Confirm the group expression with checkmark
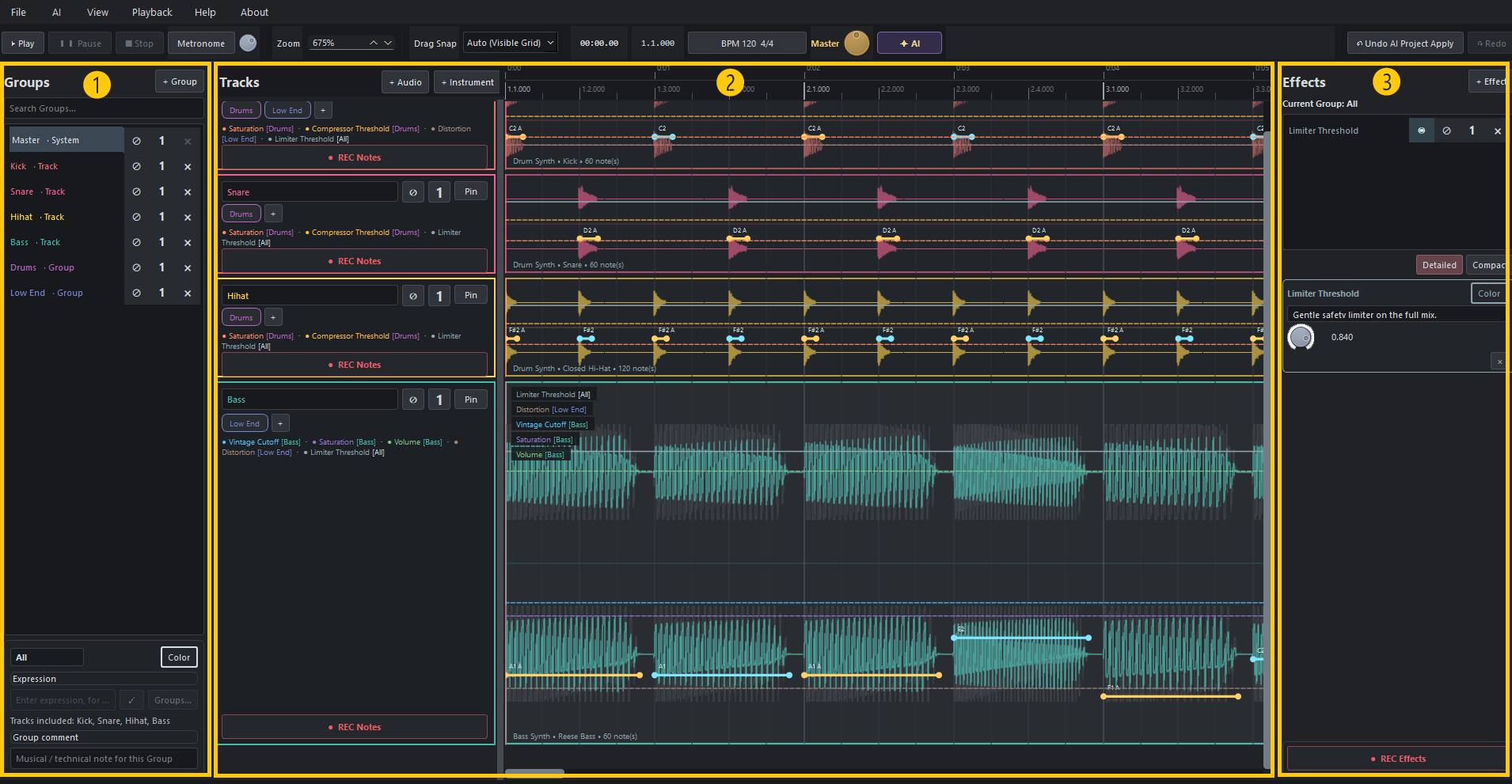Viewport: 1512px width, 784px height. [x=131, y=700]
